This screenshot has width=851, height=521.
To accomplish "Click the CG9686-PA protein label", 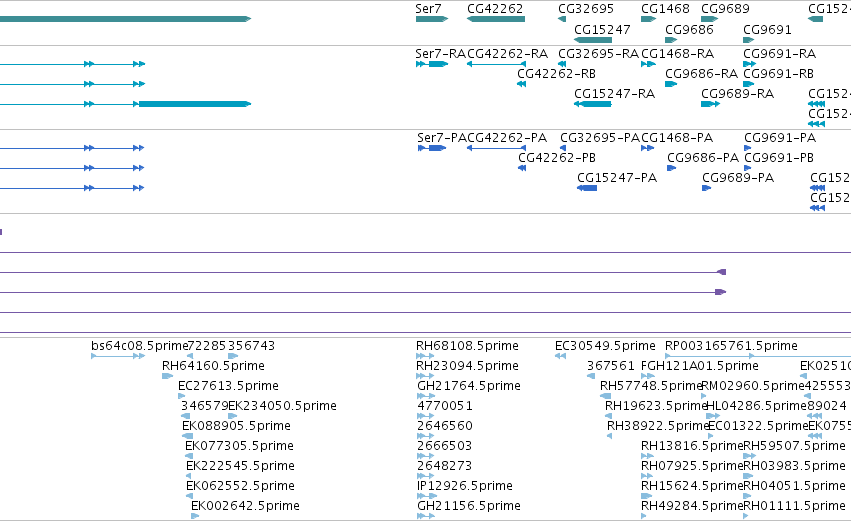I will coord(703,158).
